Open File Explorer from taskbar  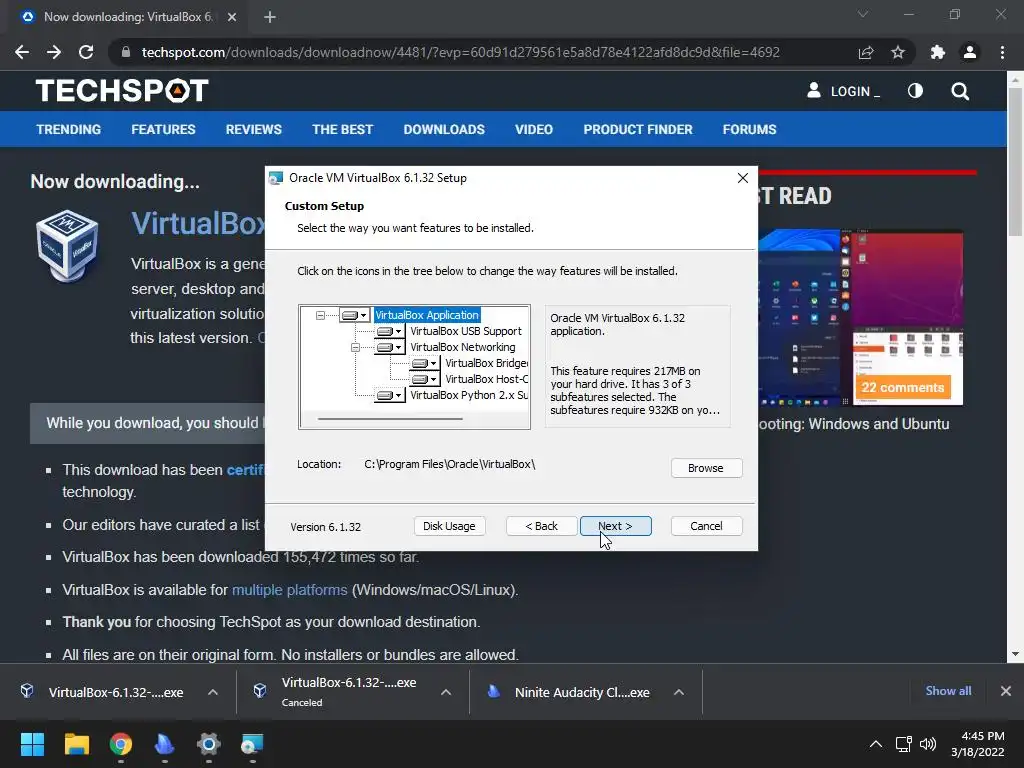tap(76, 744)
